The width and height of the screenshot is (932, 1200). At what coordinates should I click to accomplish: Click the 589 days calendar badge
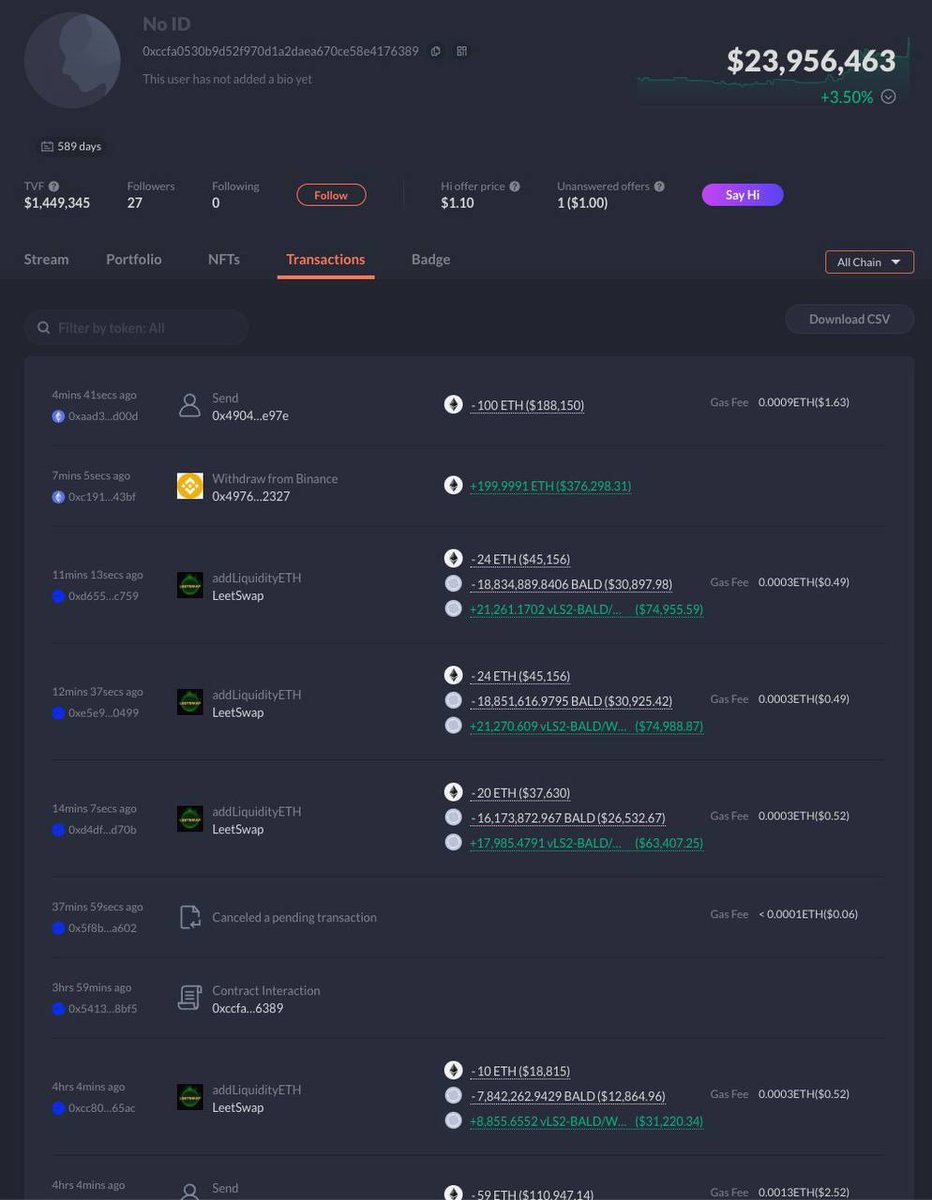[x=71, y=146]
